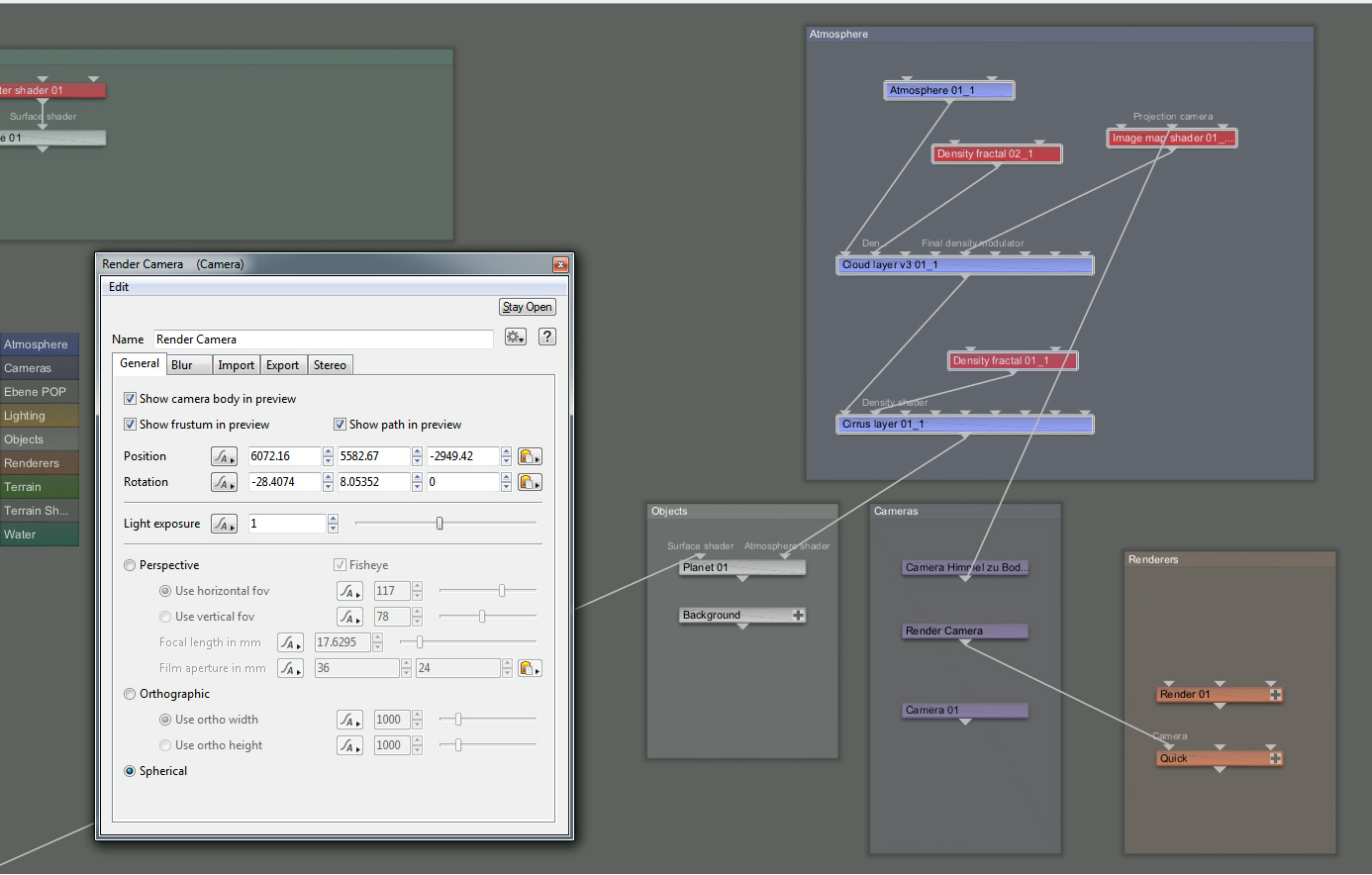Toggle the Fisheye checkbox

[340, 565]
